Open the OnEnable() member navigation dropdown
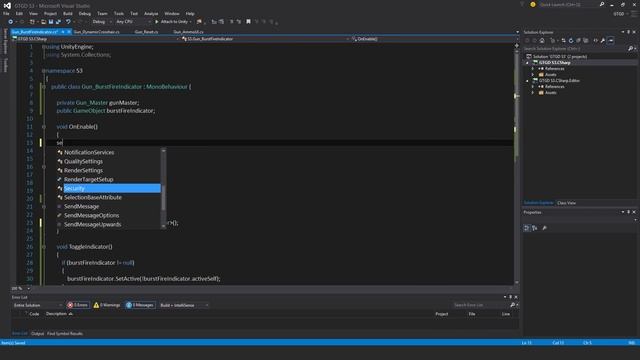 pos(433,39)
